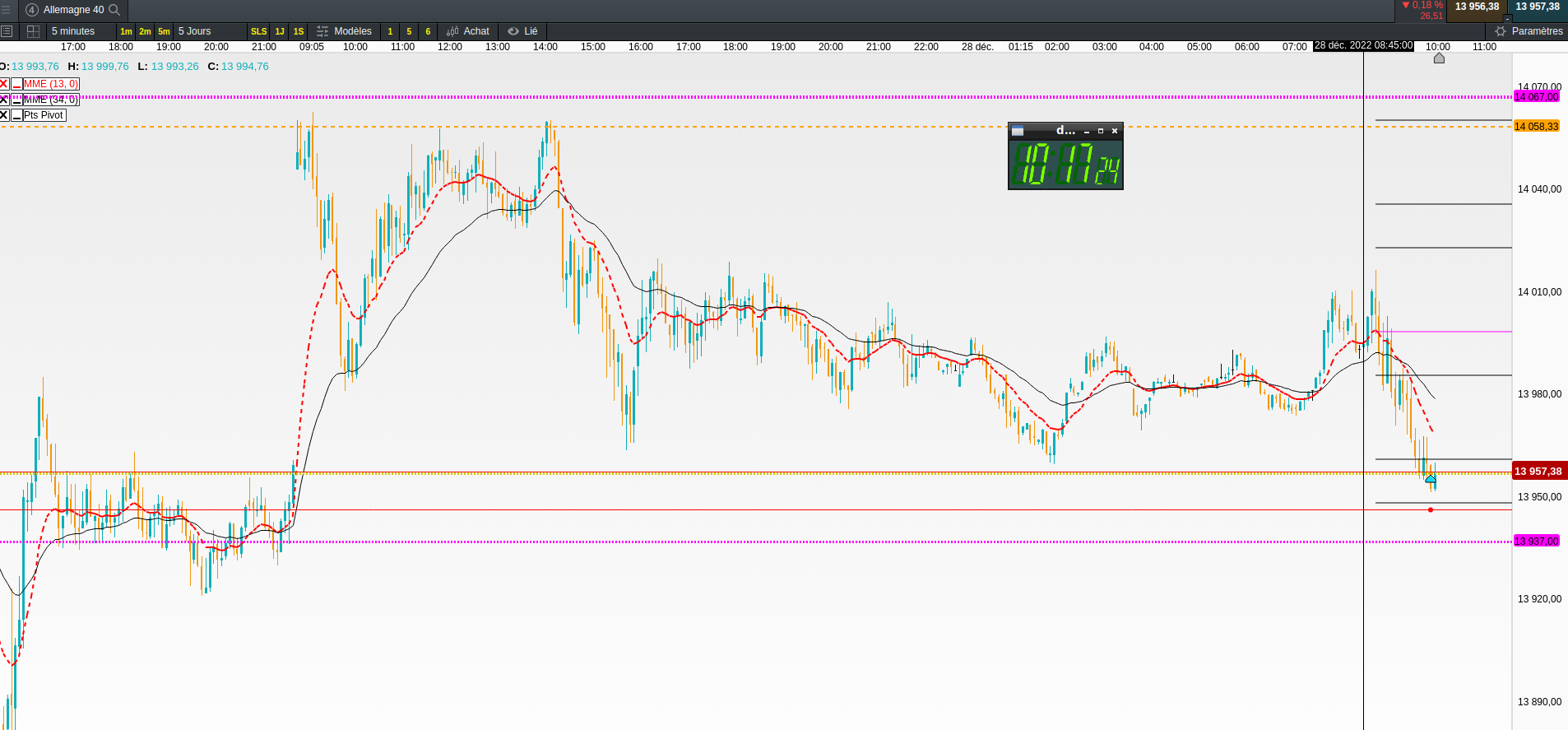
Task: Minimize the countdown clock widget
Action: pos(1087,131)
